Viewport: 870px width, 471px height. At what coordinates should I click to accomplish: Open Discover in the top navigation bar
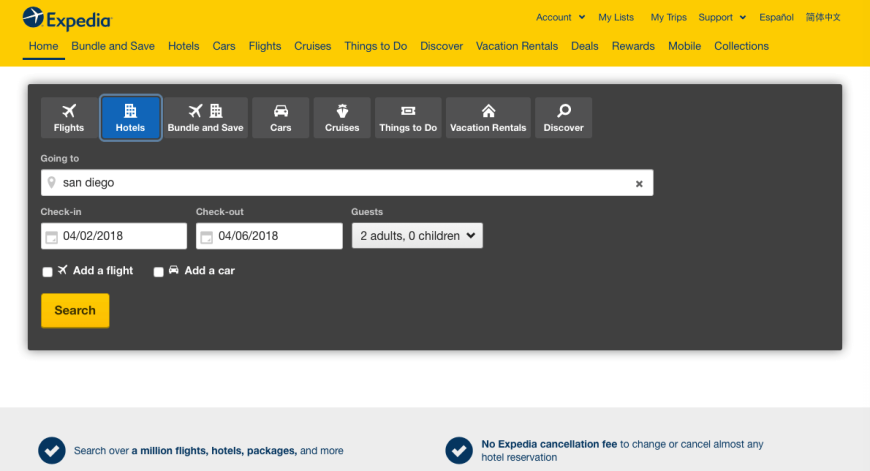(441, 46)
